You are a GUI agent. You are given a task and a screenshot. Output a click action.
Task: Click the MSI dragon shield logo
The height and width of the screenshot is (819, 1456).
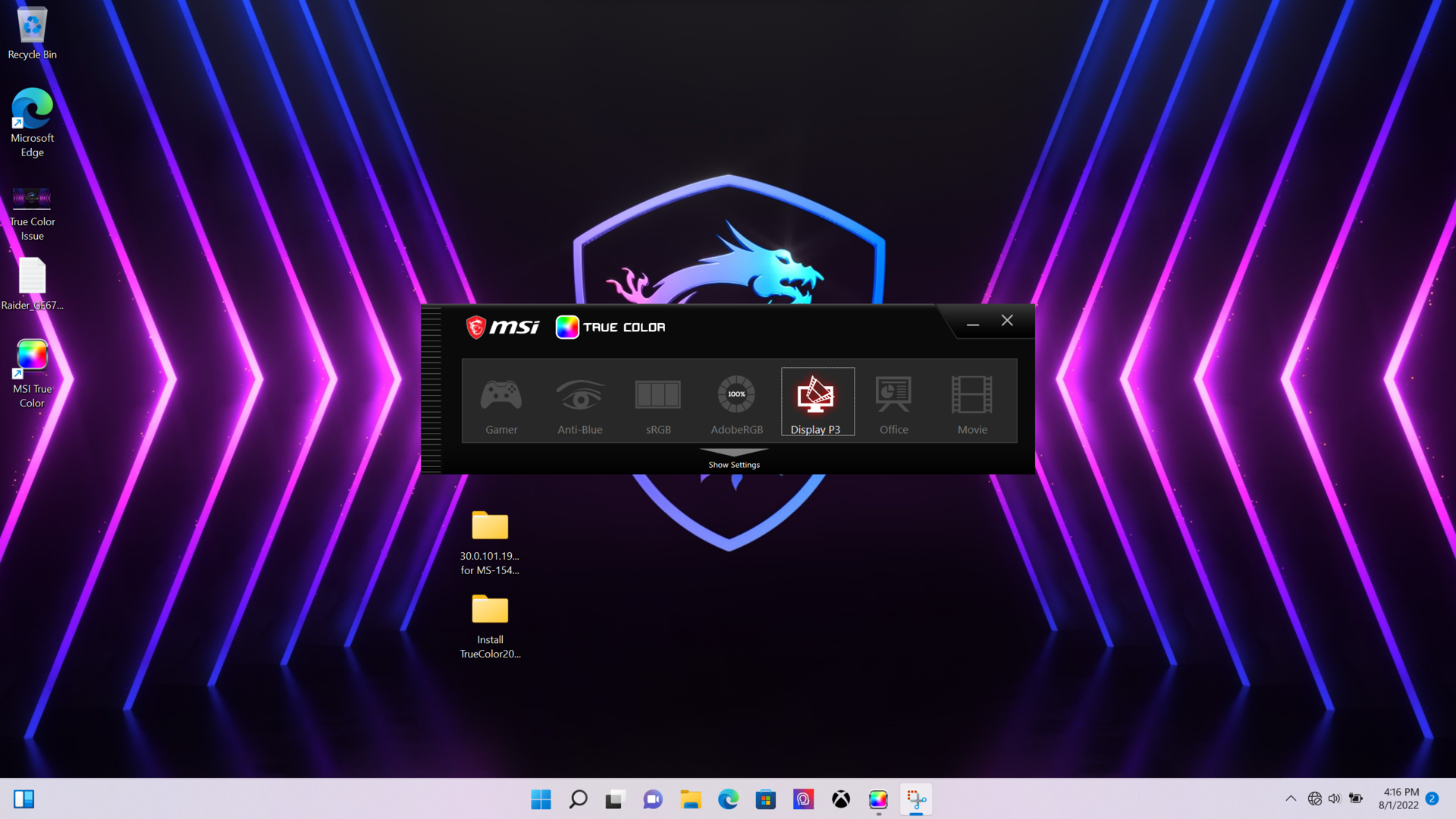click(x=478, y=327)
